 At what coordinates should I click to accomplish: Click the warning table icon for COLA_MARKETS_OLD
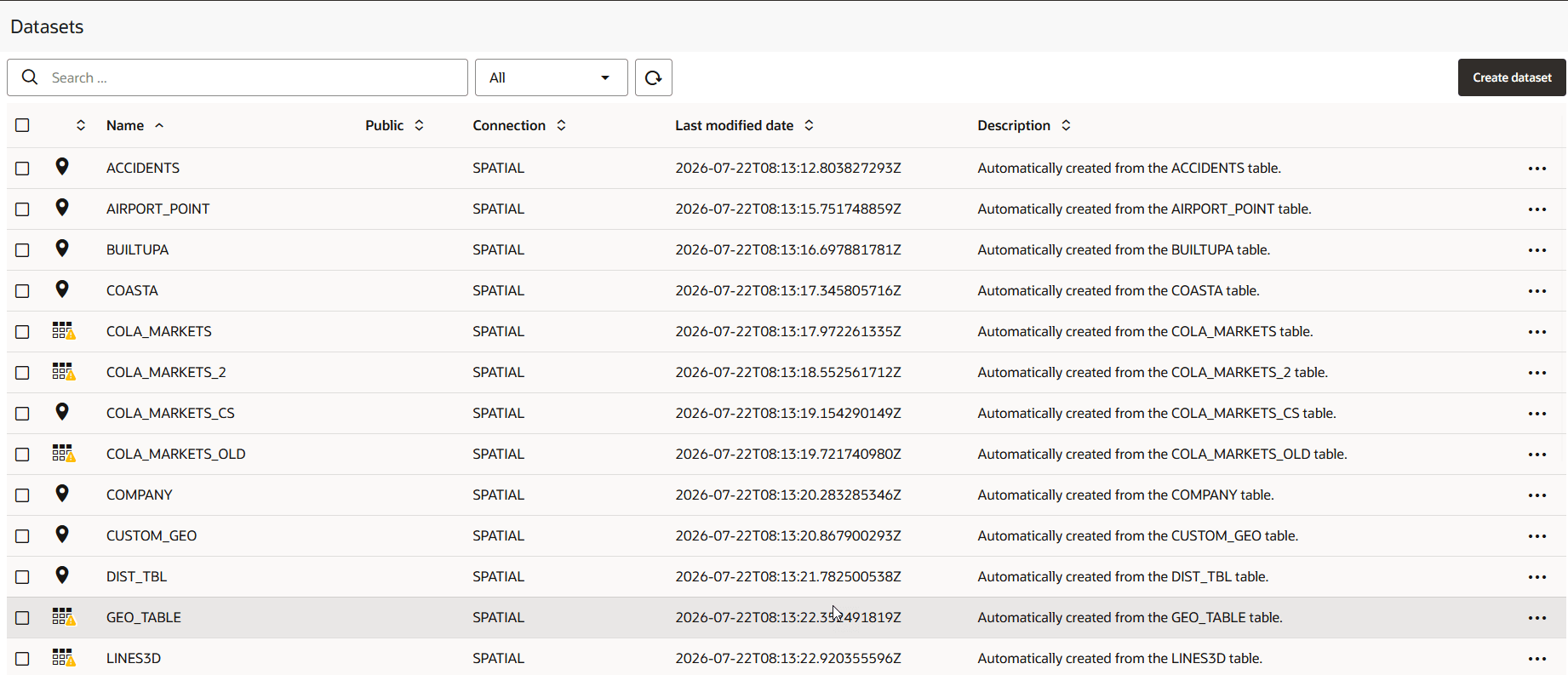pyautogui.click(x=64, y=454)
